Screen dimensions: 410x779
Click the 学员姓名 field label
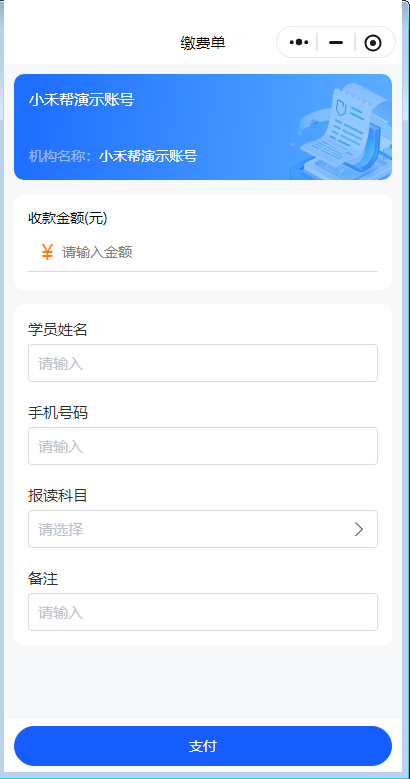pyautogui.click(x=58, y=329)
